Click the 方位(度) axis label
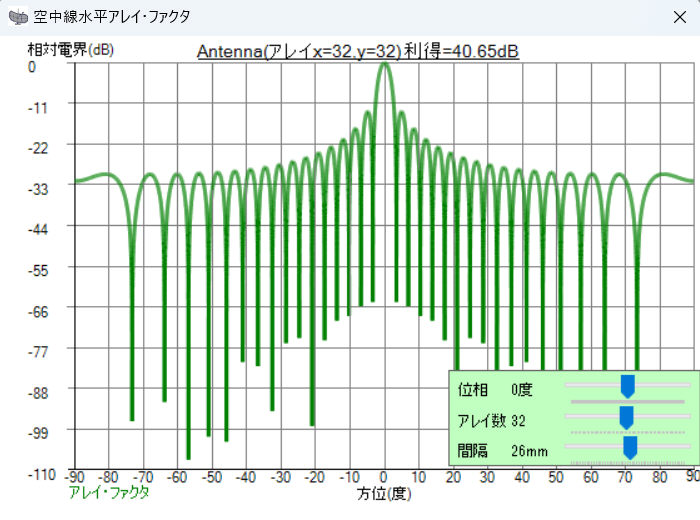Screen dimensions: 700x520 click(384, 493)
